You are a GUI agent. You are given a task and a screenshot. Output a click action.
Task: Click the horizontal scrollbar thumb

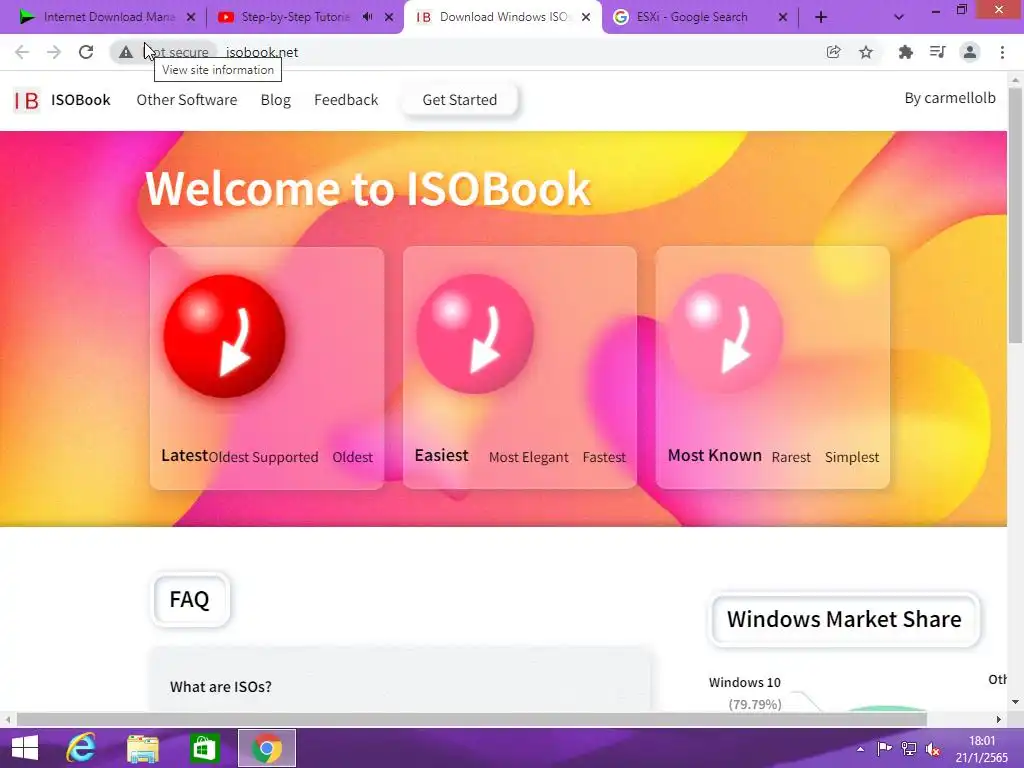[472, 719]
